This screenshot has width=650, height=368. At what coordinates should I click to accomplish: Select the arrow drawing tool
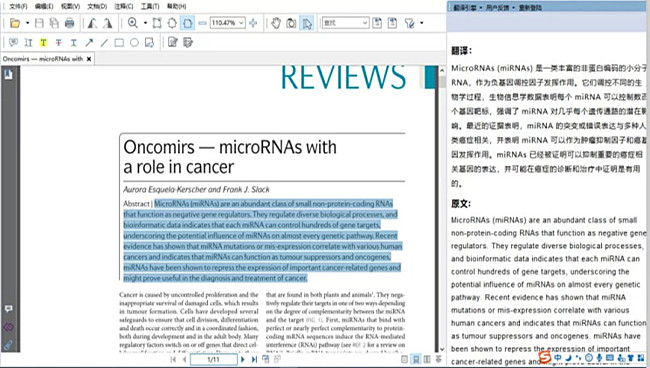tap(89, 43)
